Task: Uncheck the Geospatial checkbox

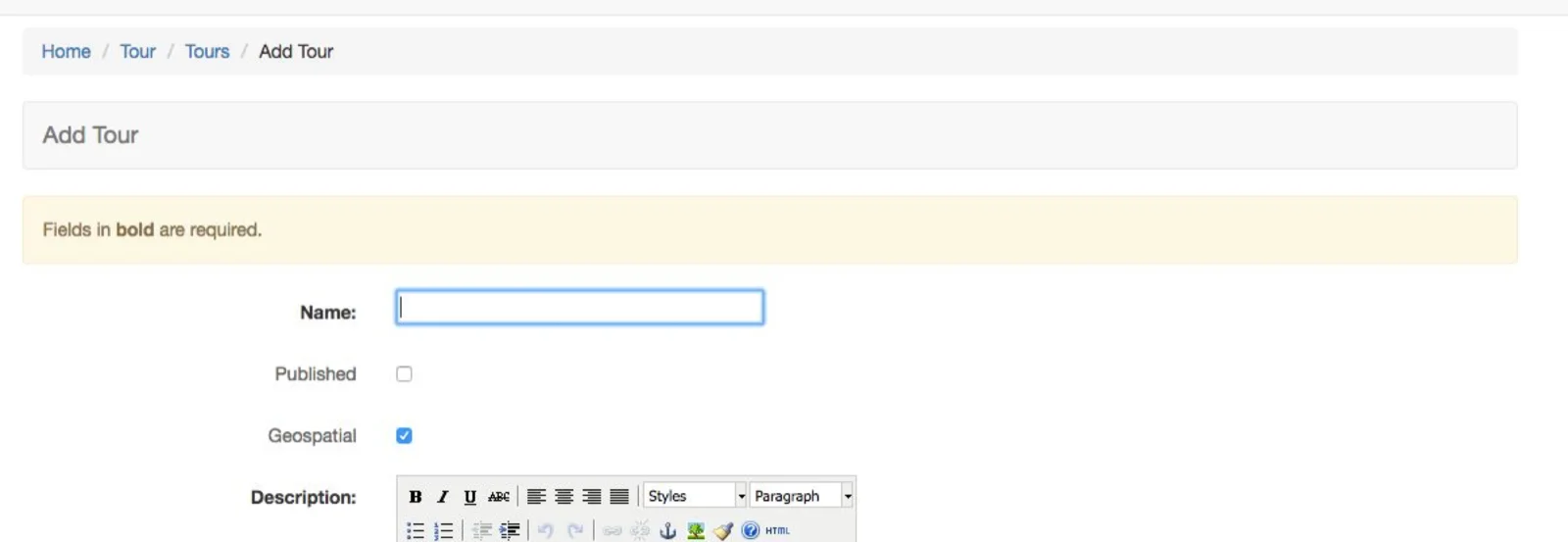Action: (x=404, y=435)
